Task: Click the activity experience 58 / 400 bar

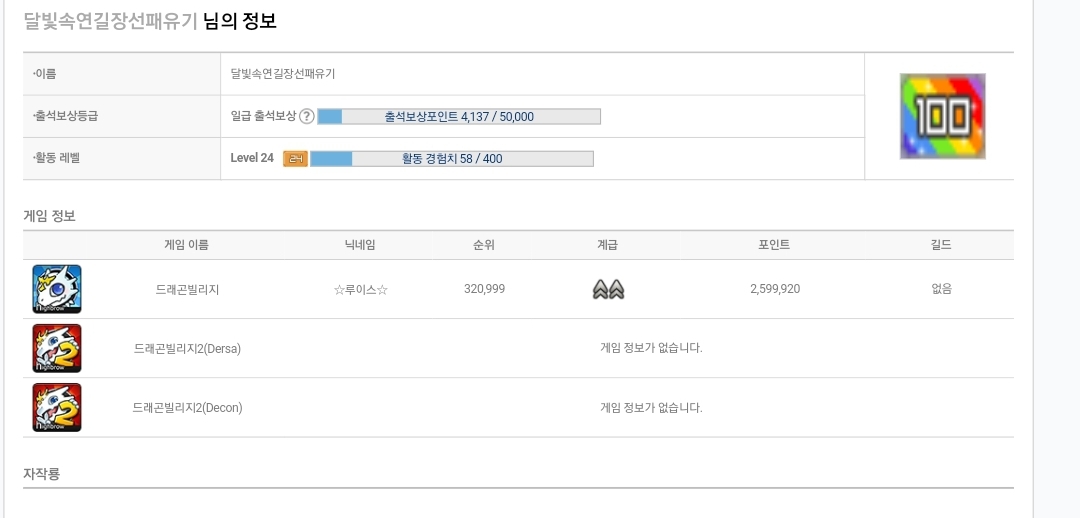Action: (x=452, y=158)
